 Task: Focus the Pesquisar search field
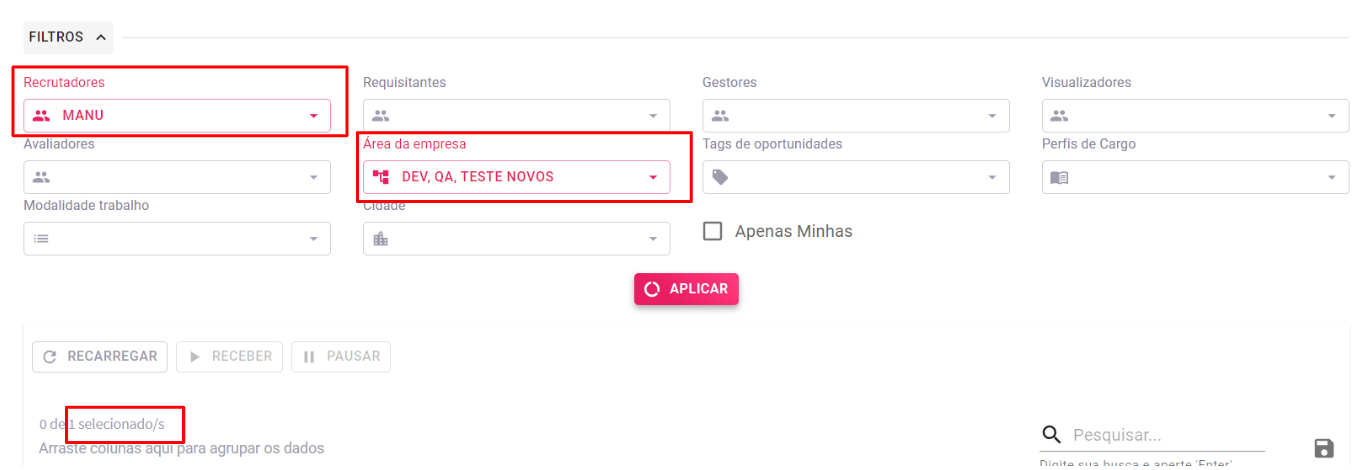click(1168, 435)
